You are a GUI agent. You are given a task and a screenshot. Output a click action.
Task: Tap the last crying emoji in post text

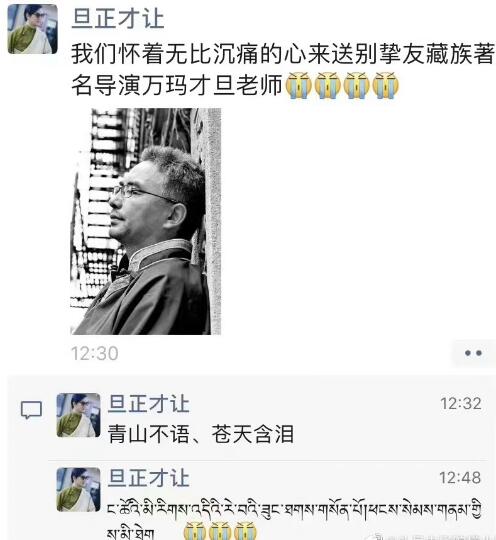point(386,86)
